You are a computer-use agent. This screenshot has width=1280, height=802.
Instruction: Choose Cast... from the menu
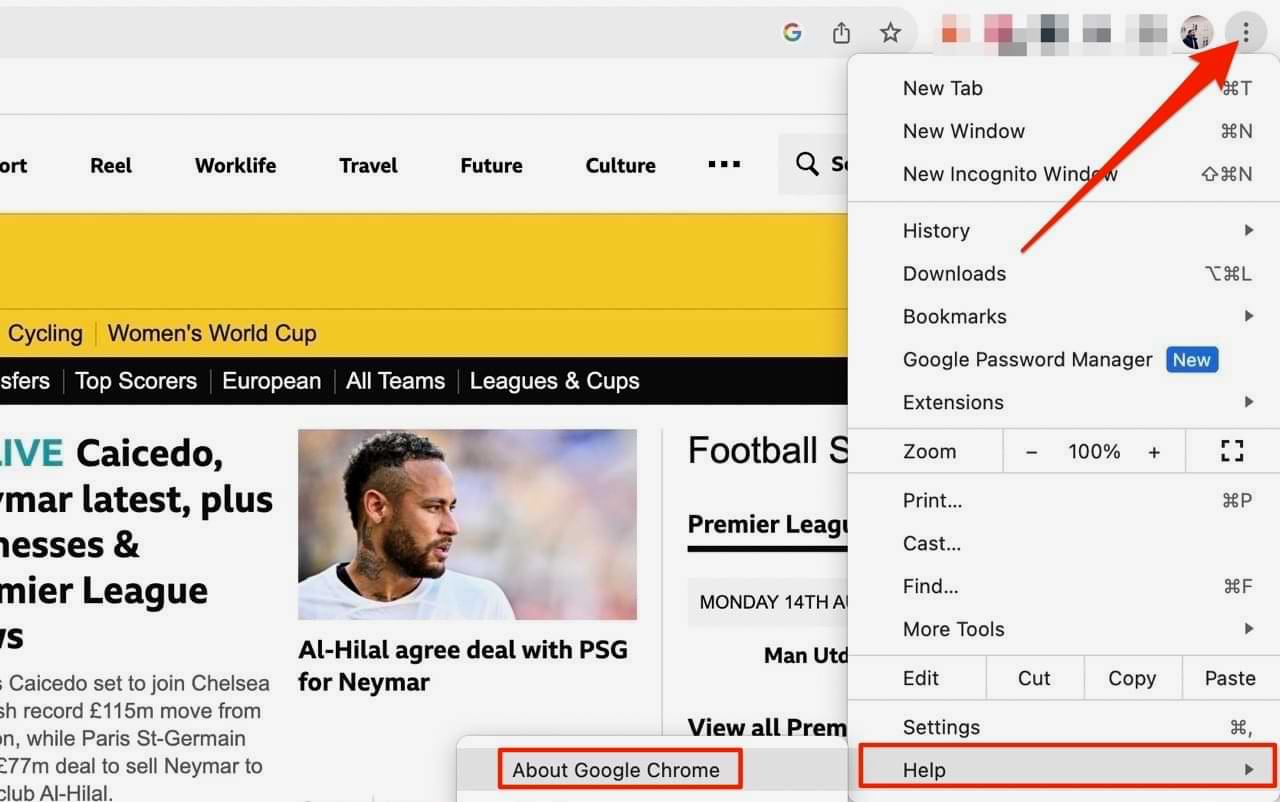[x=1063, y=544]
